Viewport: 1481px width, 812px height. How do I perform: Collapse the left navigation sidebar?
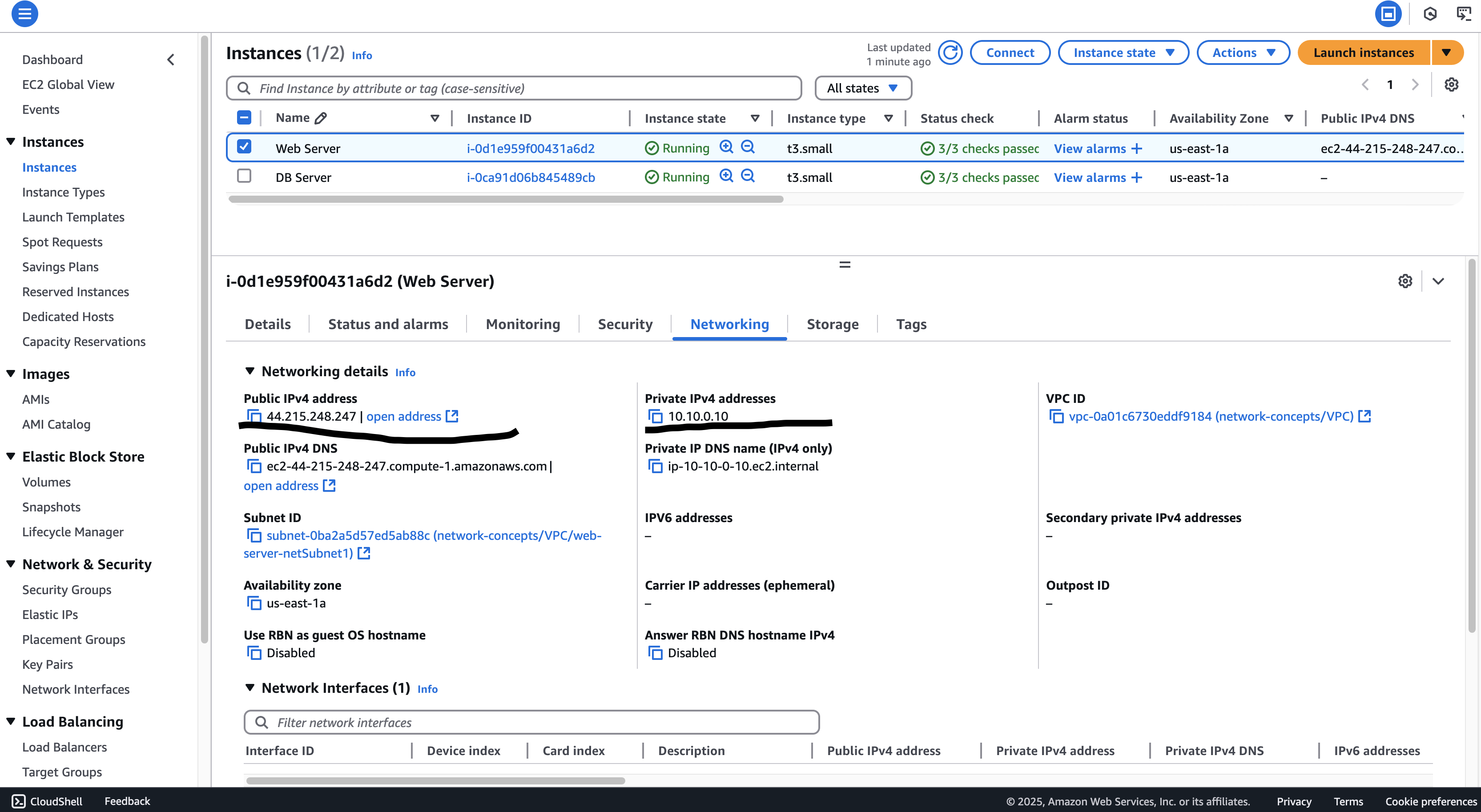click(170, 60)
